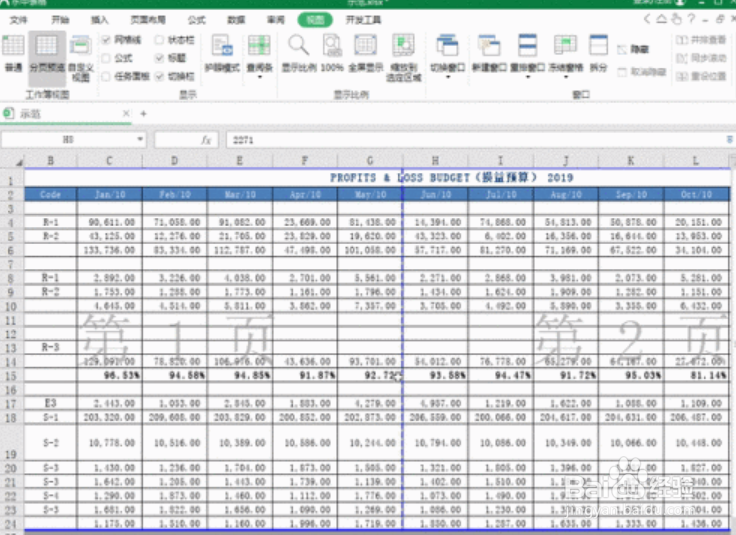Click the fx insert function icon
Screen dimensions: 736x535
(206, 140)
